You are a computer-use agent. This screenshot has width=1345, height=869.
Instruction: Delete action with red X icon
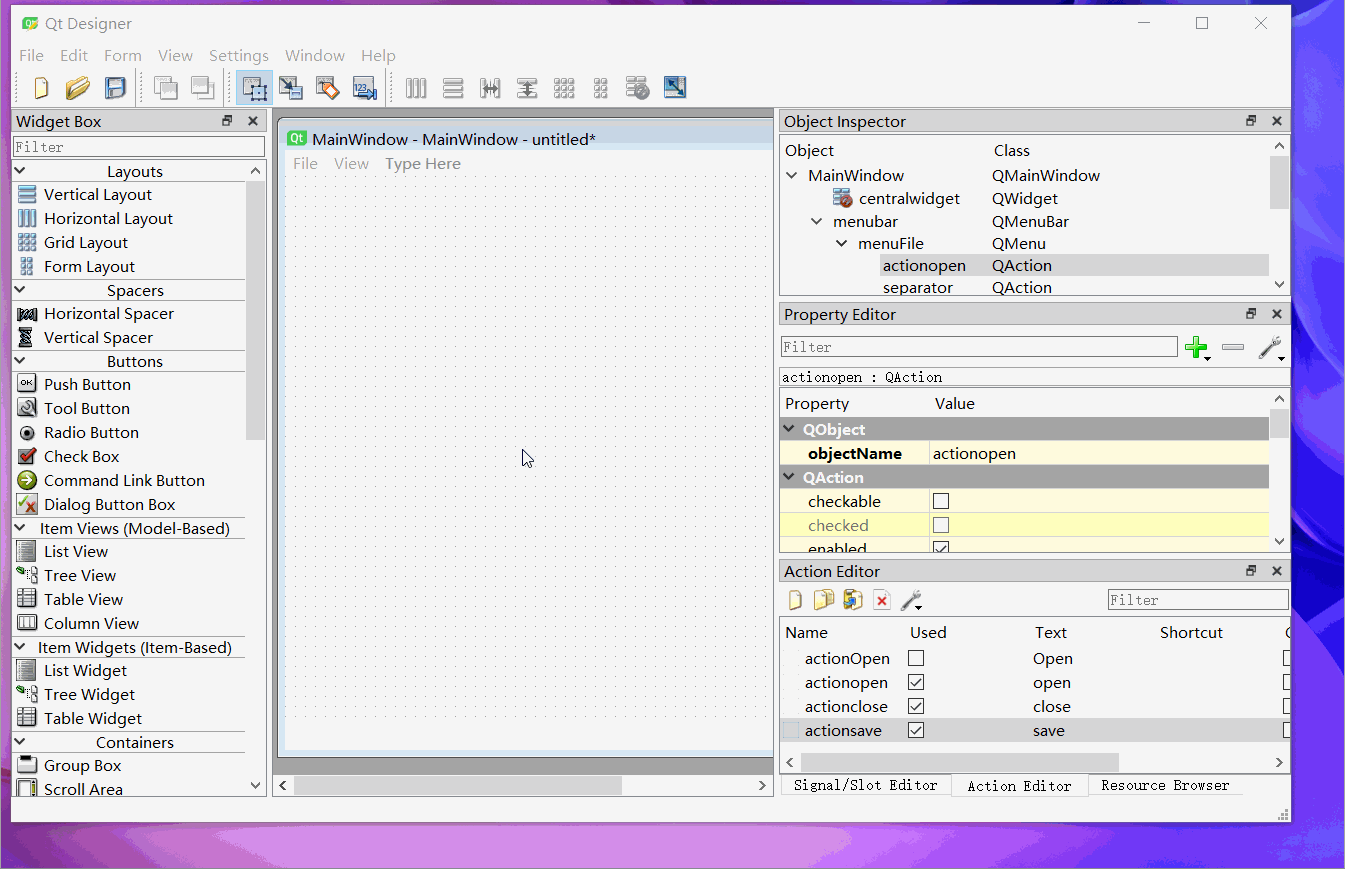(882, 600)
